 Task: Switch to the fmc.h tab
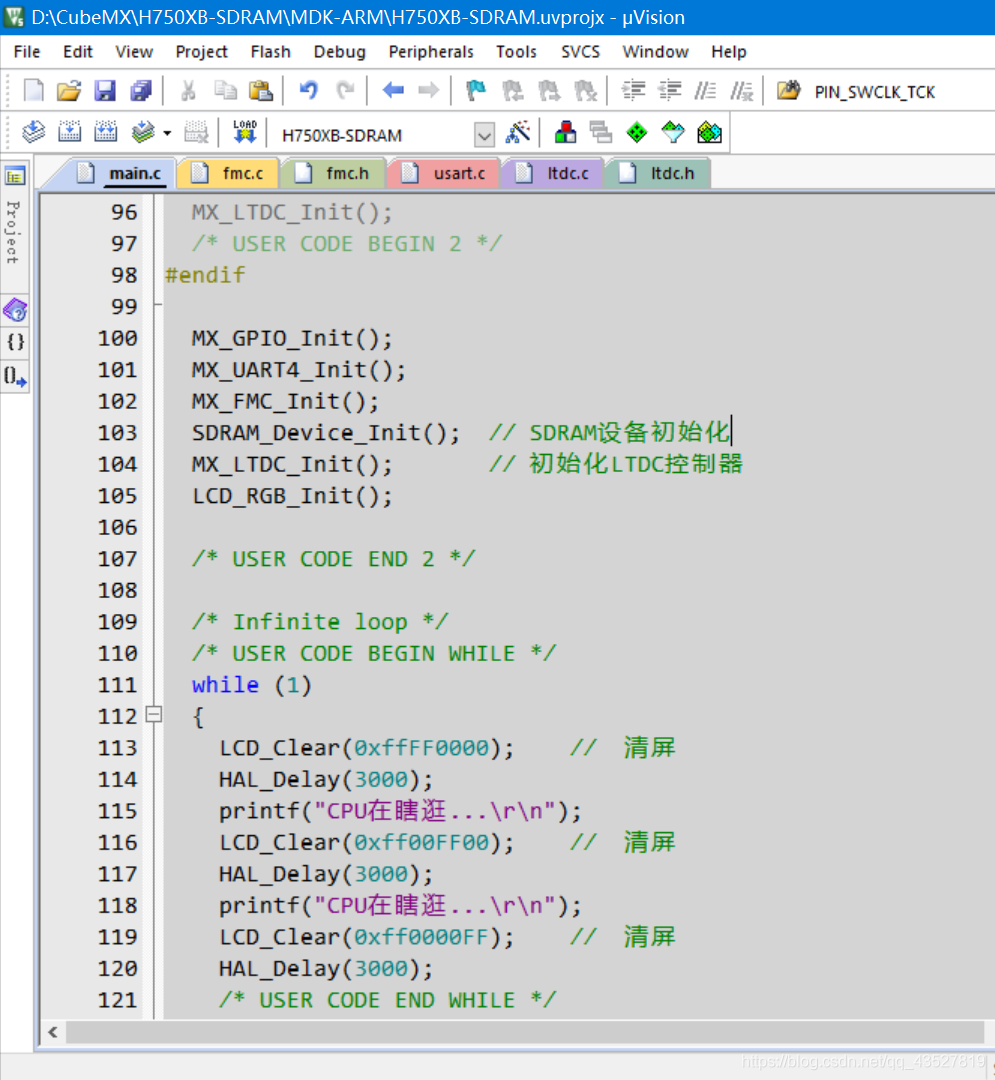pos(335,173)
